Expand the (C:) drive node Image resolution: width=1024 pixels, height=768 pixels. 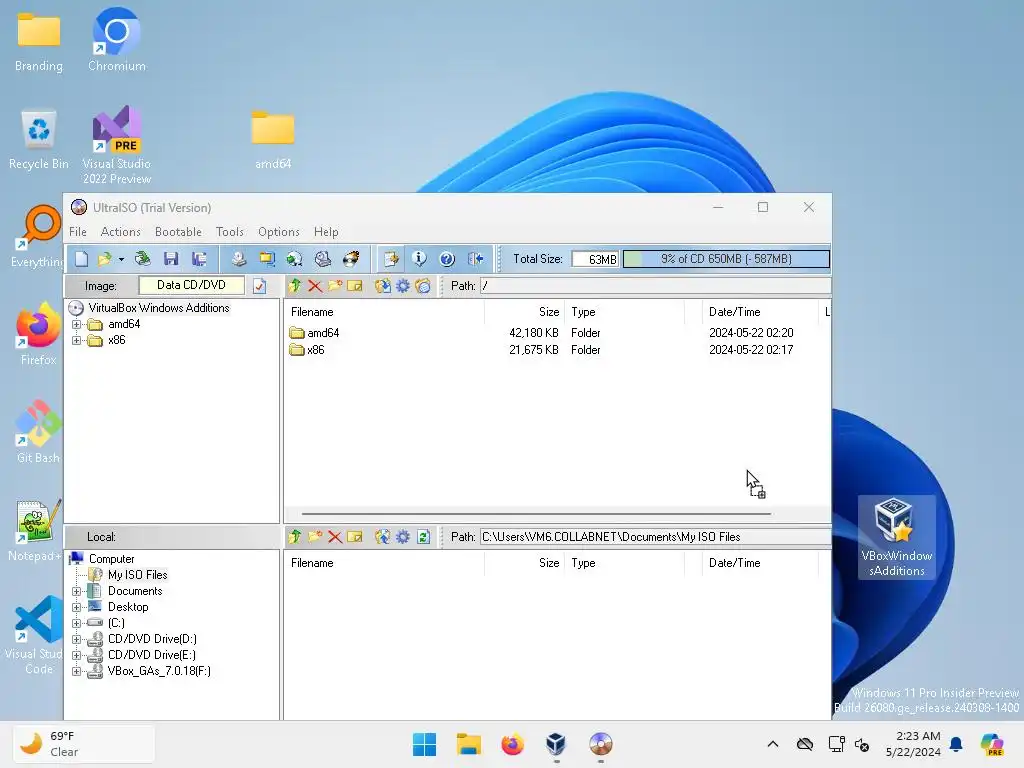(76, 623)
